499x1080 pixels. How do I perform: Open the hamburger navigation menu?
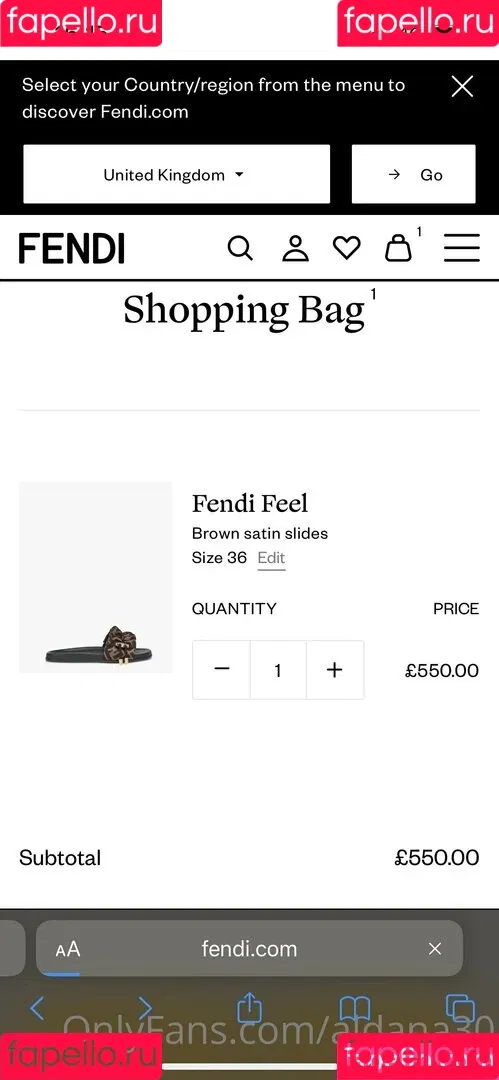tap(461, 248)
